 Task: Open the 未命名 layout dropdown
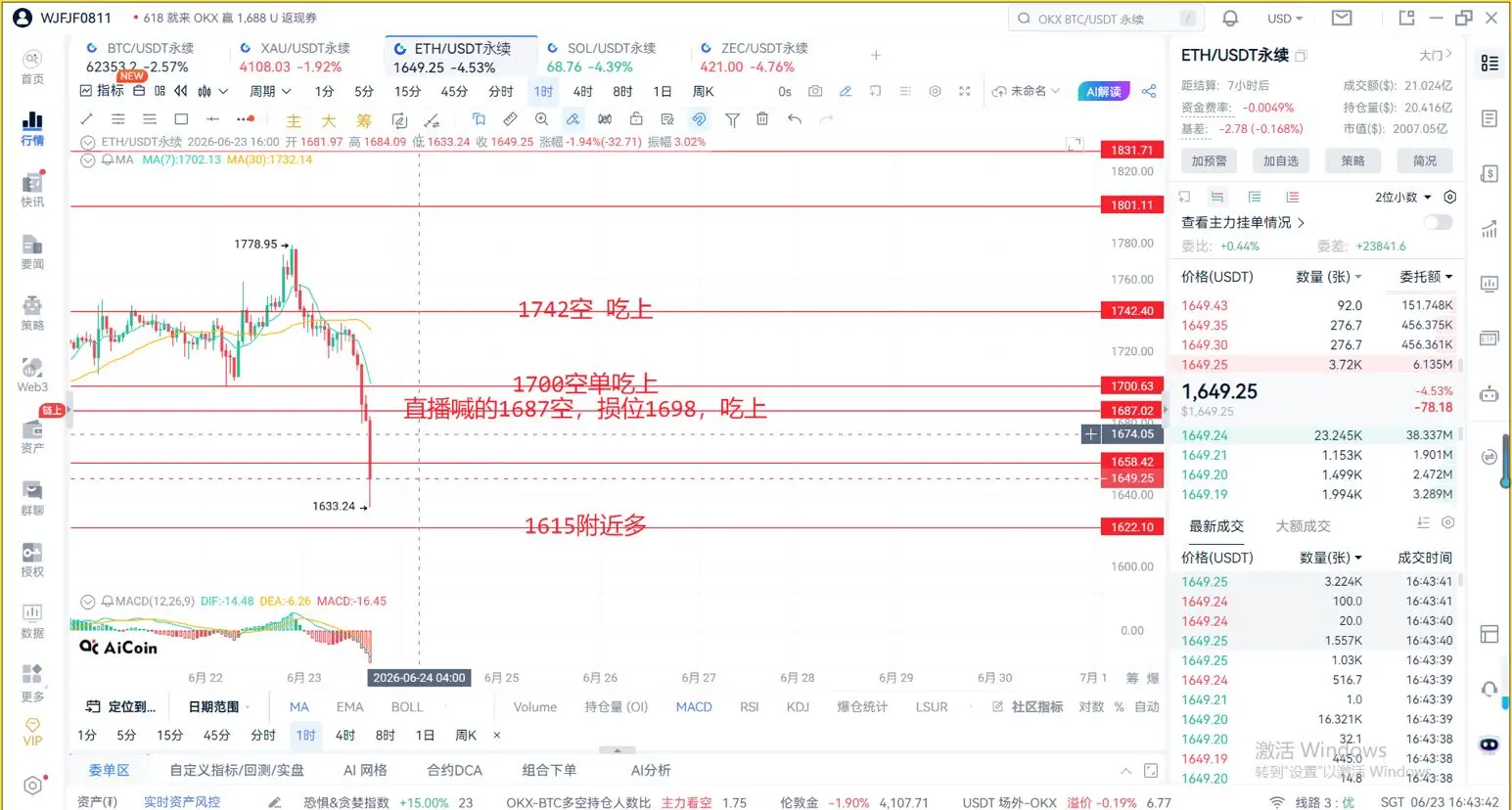tap(1026, 91)
